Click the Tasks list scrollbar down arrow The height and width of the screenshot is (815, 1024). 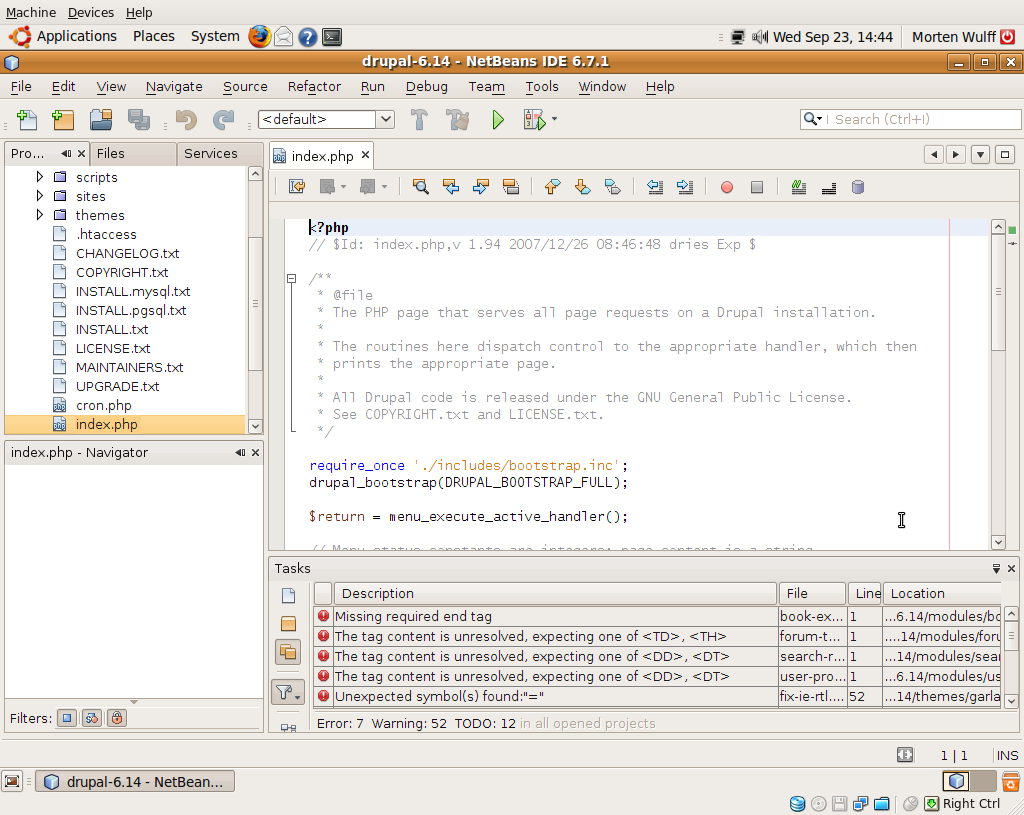click(1010, 701)
